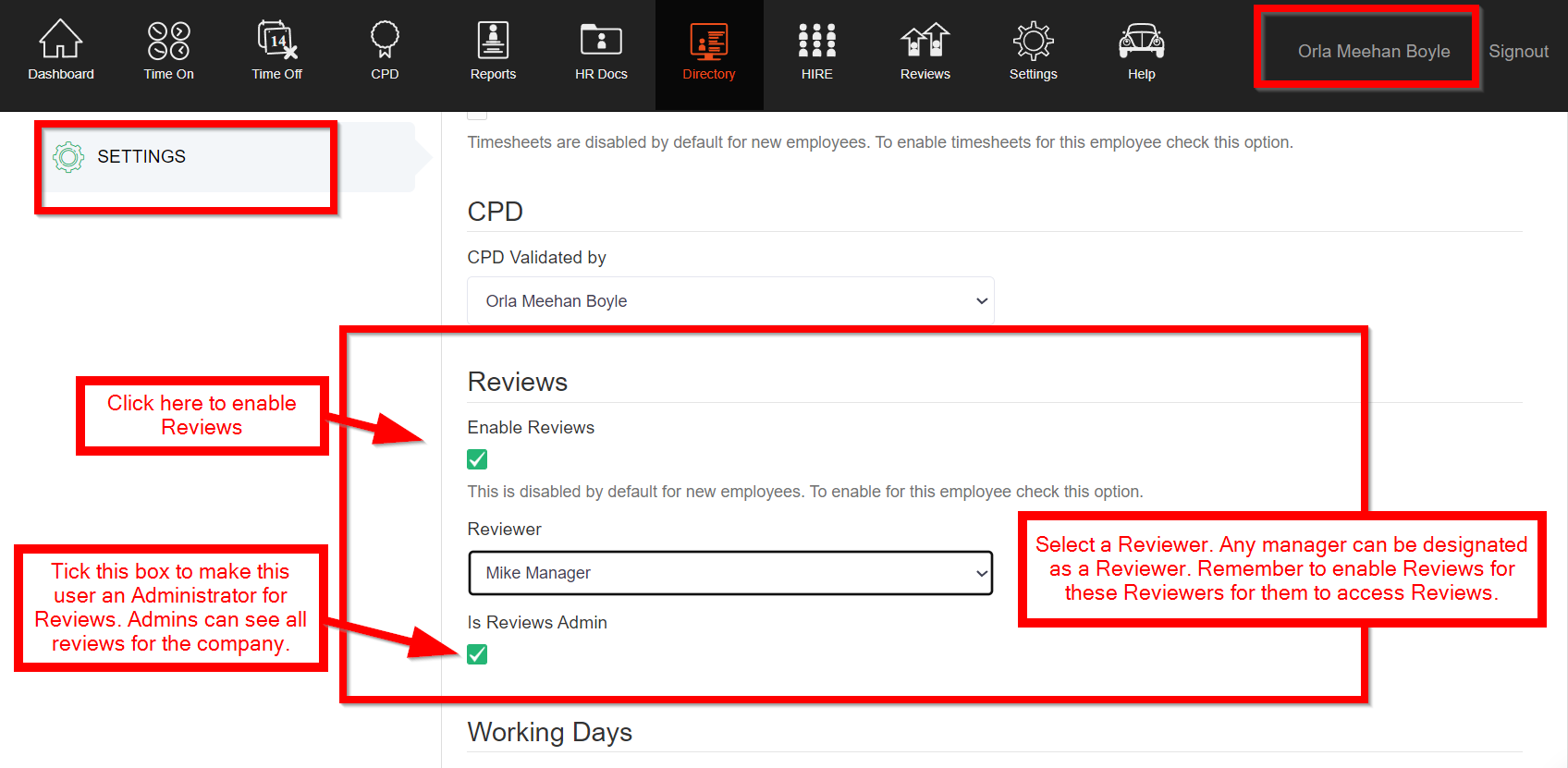Open the CPD ribbon badge icon
This screenshot has height=768, width=1568.
385,41
